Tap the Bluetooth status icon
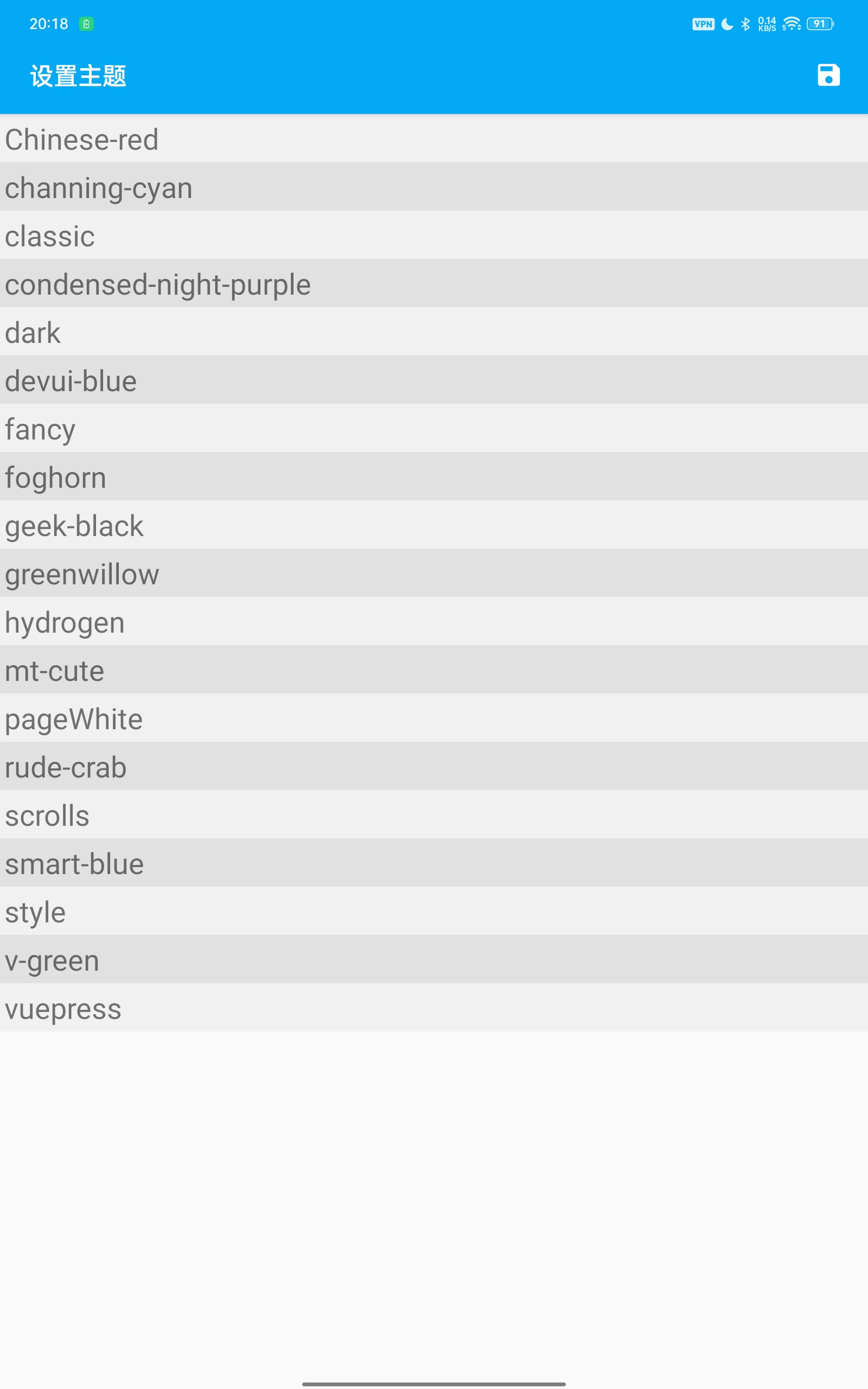 pos(745,24)
